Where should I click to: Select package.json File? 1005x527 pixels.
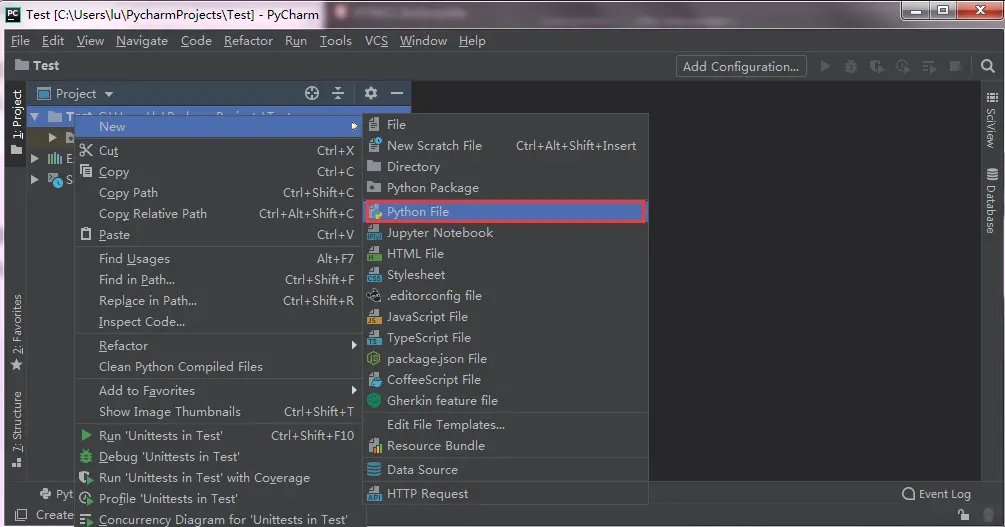pos(506,359)
